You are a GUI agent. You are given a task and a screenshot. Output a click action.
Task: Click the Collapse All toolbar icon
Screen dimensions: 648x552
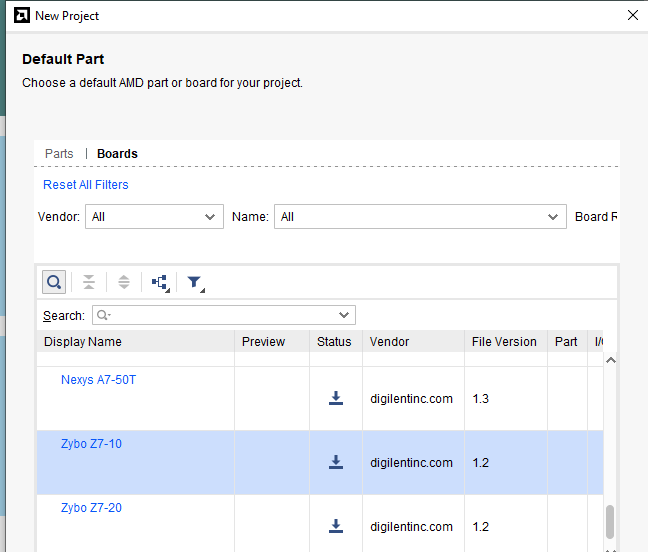pos(89,283)
